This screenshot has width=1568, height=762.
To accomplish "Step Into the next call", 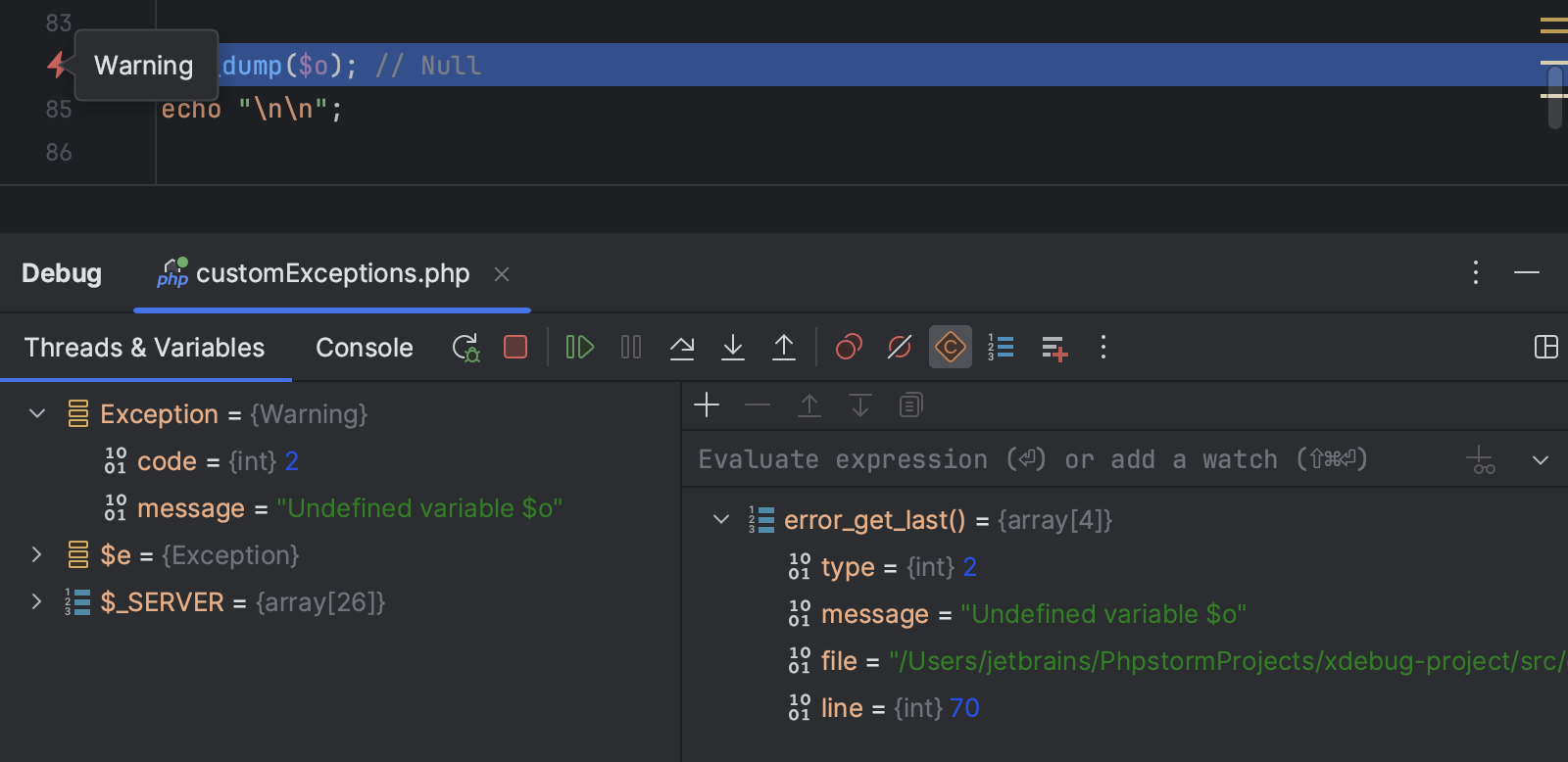I will point(733,348).
